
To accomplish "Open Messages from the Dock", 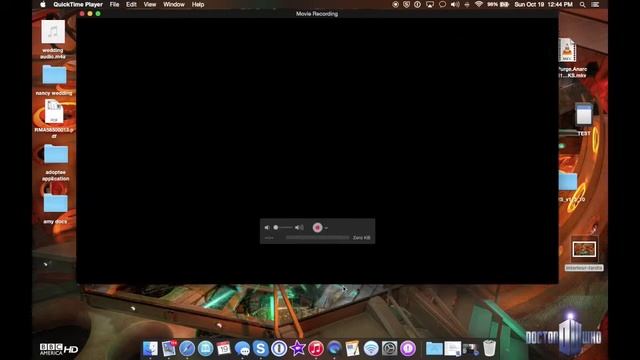I will pyautogui.click(x=242, y=349).
